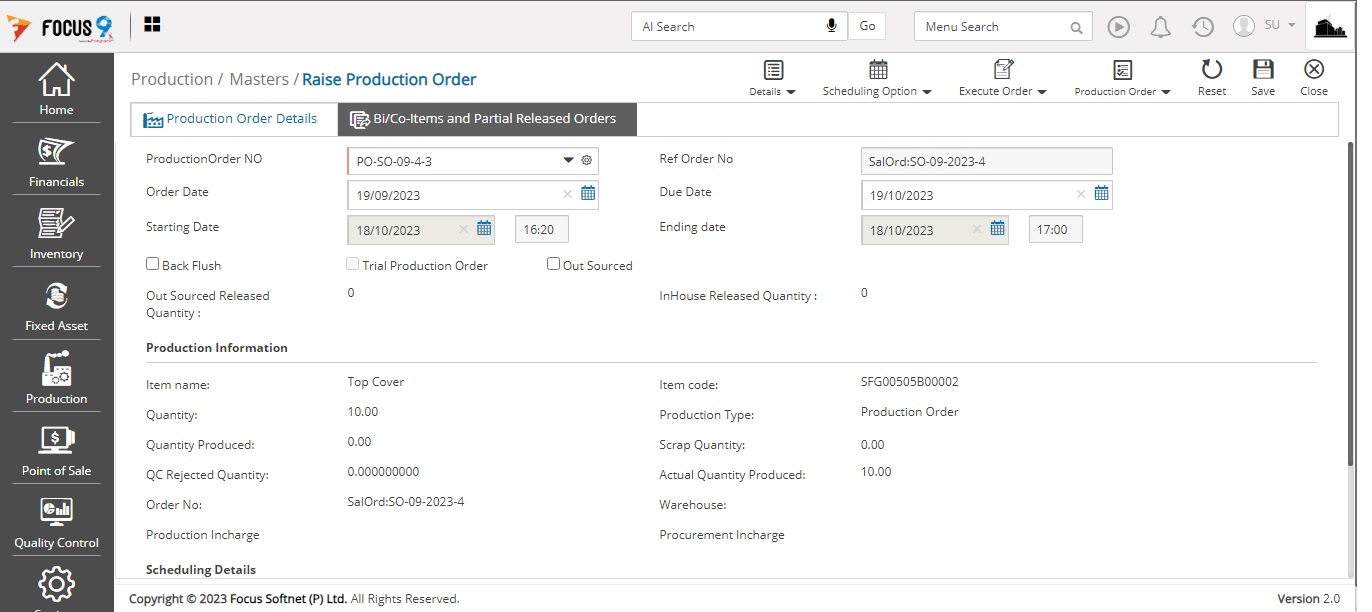
Task: Switch to Production Order Details tab
Action: (x=234, y=119)
